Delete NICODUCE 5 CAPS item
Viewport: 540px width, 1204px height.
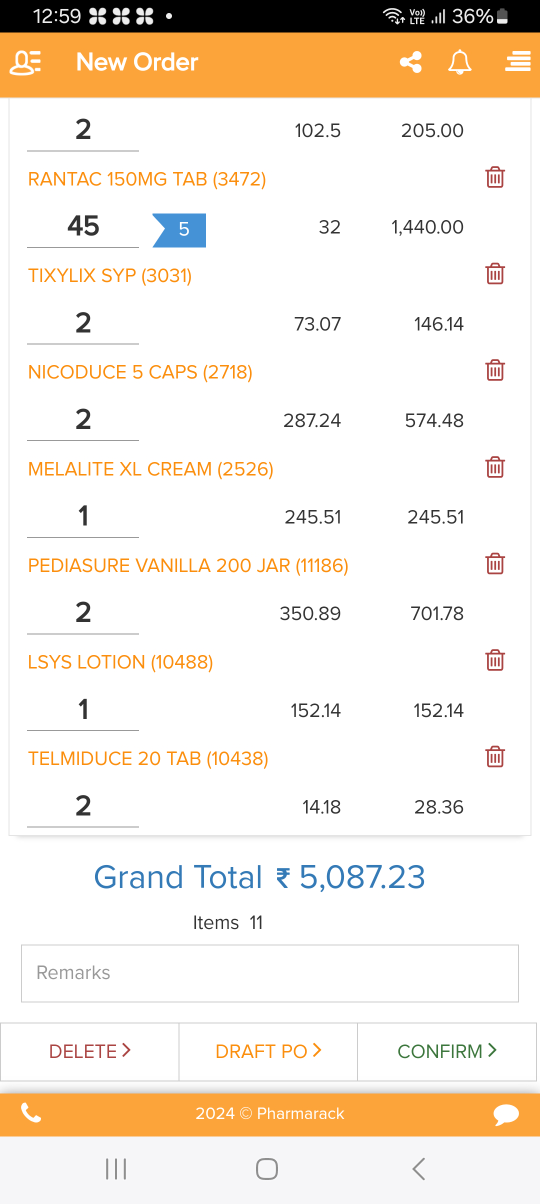point(495,371)
